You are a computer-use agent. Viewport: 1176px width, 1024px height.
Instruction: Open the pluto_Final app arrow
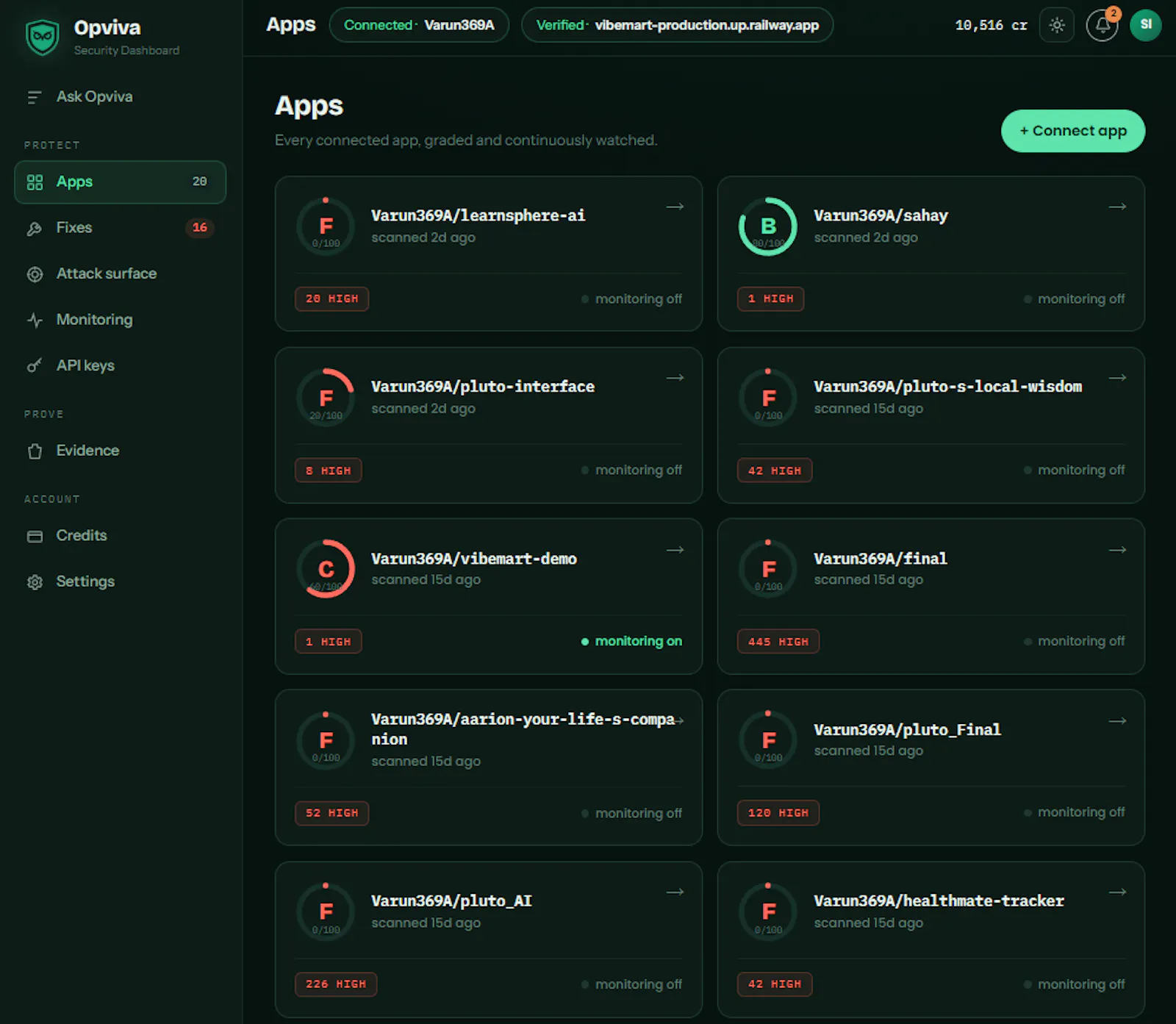point(1117,721)
